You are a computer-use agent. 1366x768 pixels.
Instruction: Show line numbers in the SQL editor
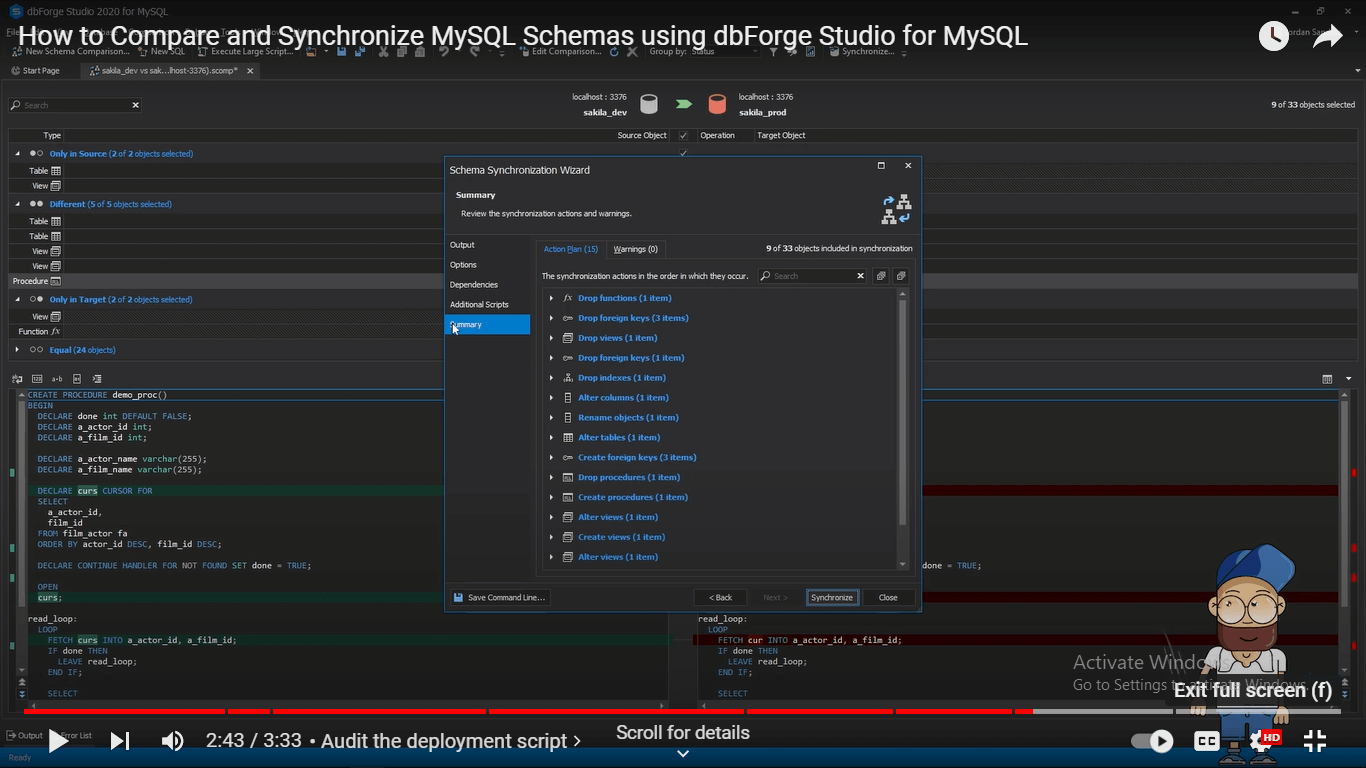37,379
